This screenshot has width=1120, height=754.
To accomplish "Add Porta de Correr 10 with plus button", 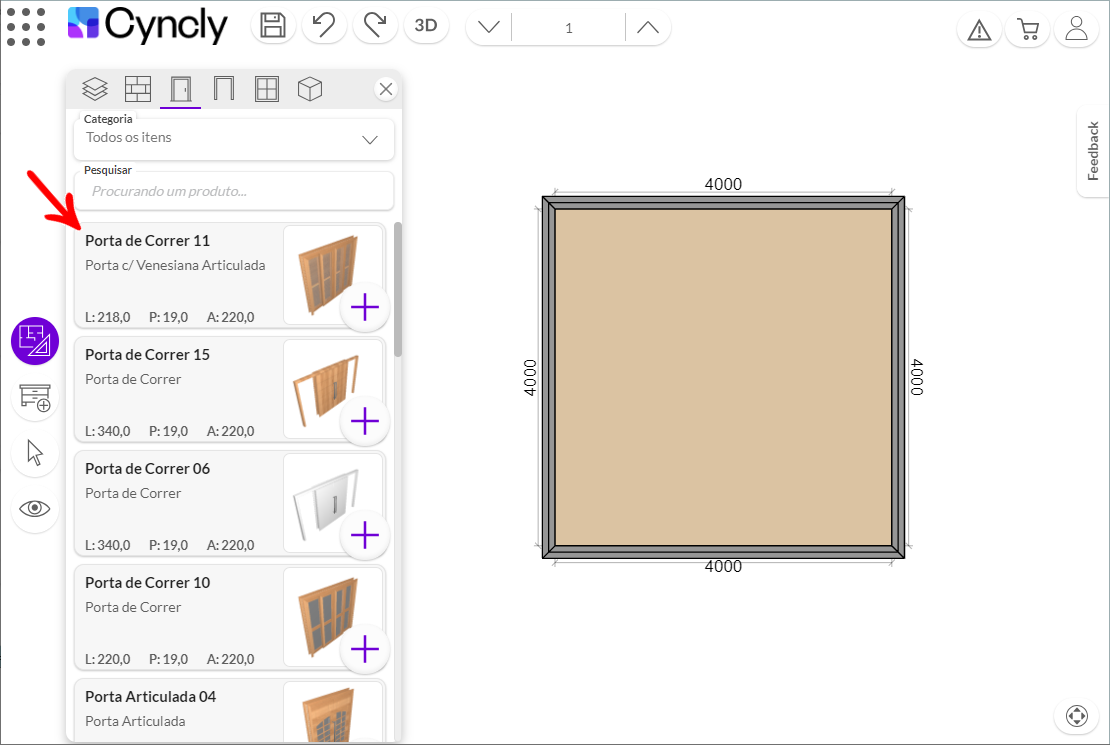I will click(365, 650).
